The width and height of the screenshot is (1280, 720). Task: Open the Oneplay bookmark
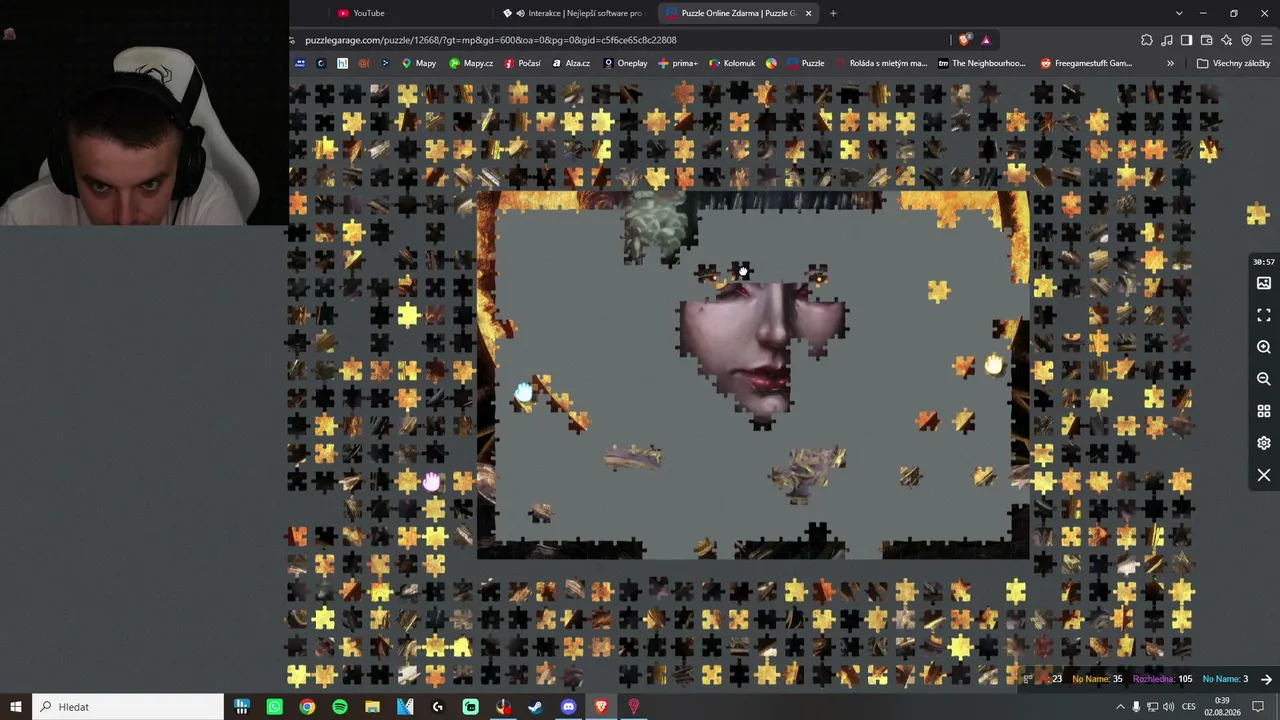click(x=625, y=63)
